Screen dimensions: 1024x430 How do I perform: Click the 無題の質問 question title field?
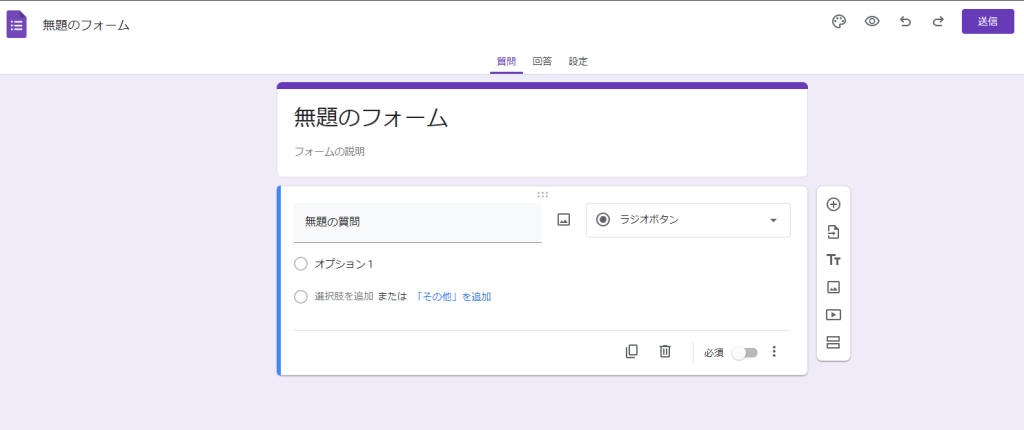coord(417,222)
